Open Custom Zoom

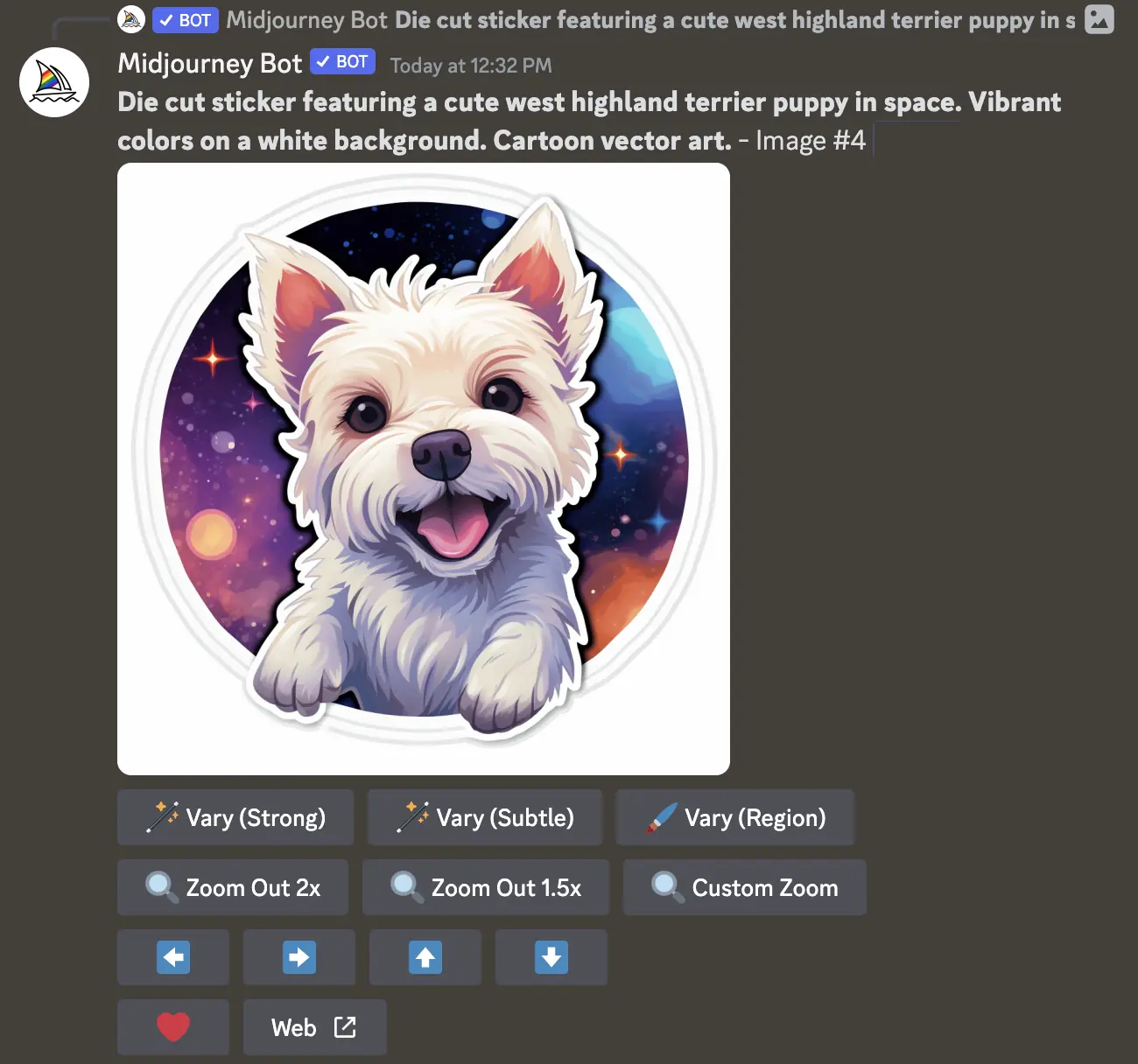[745, 887]
